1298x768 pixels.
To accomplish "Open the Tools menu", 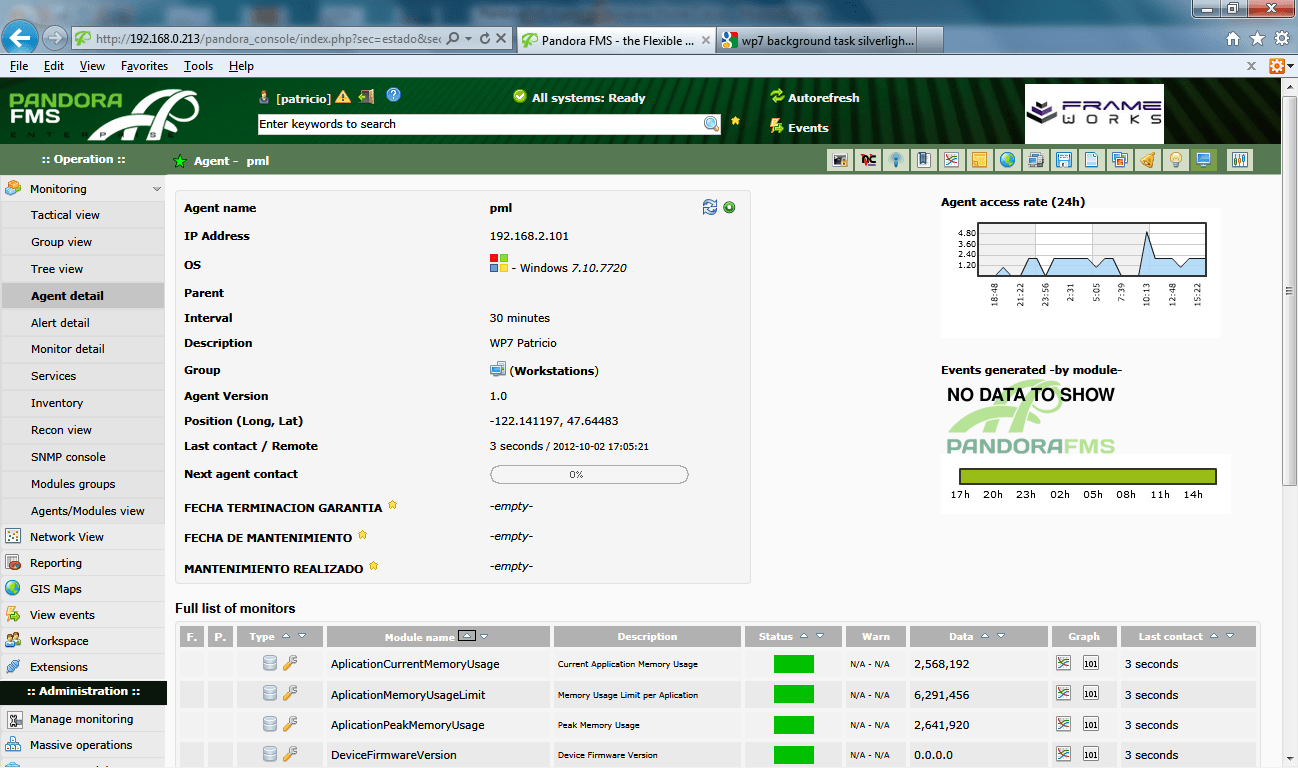I will pyautogui.click(x=198, y=66).
